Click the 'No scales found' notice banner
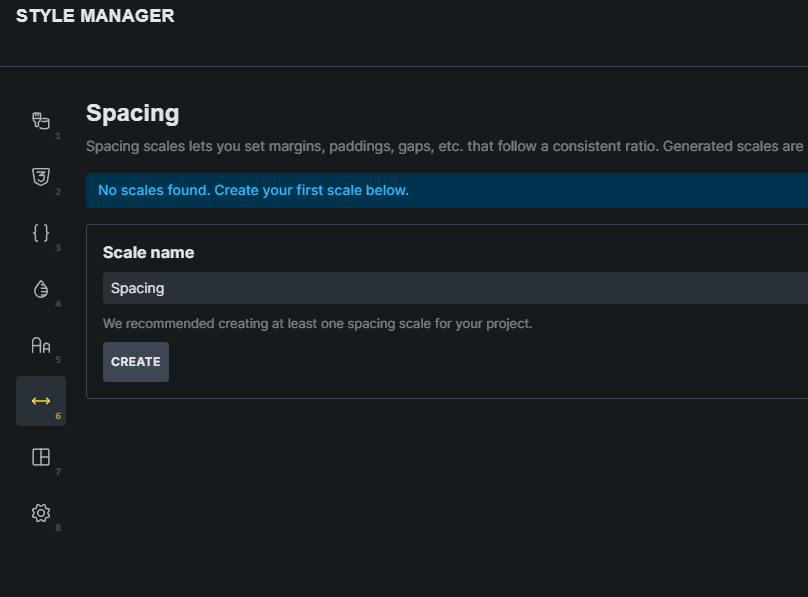The image size is (808, 597). coord(253,190)
